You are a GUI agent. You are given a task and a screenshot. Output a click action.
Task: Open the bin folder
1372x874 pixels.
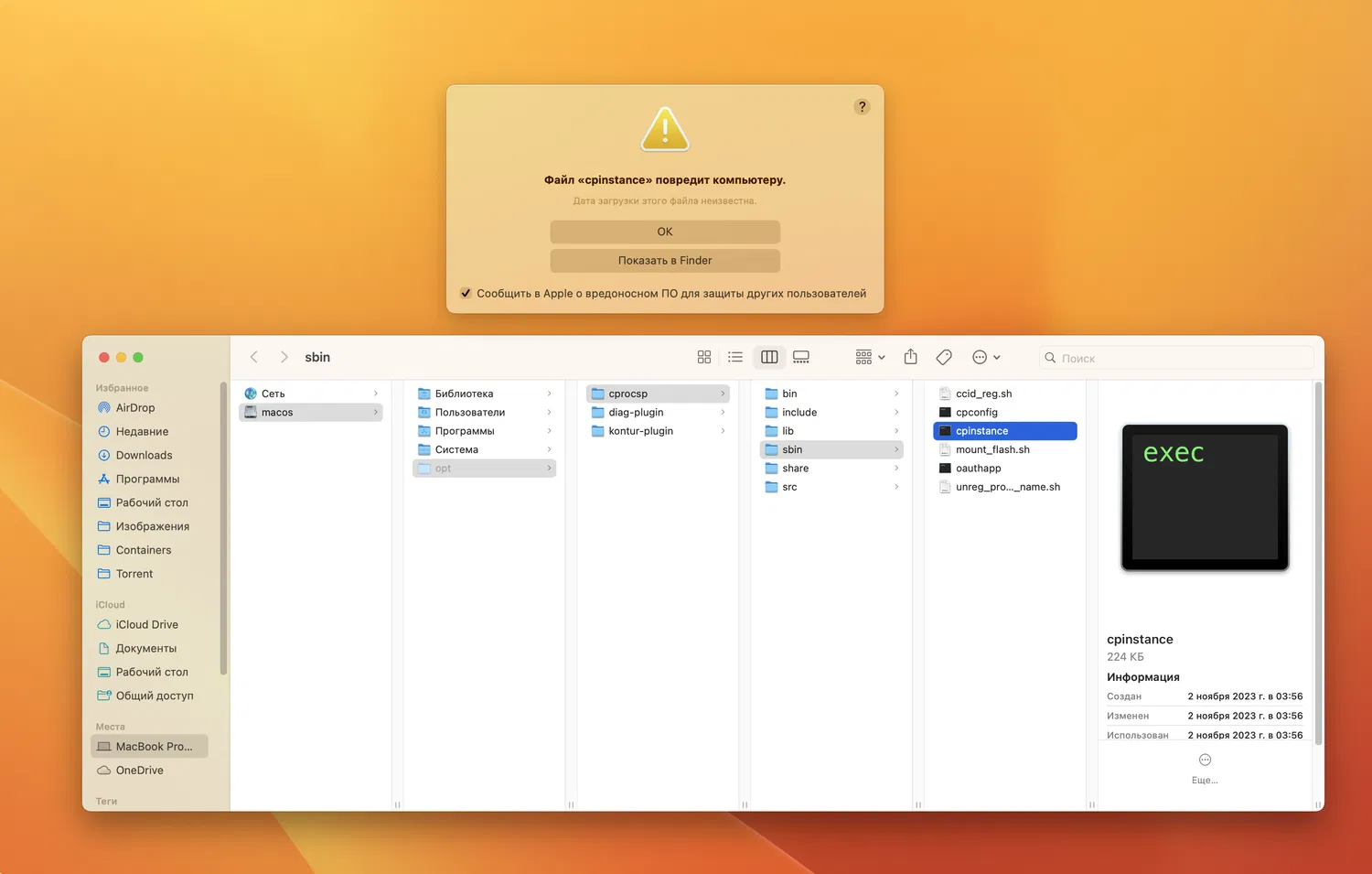831,394
